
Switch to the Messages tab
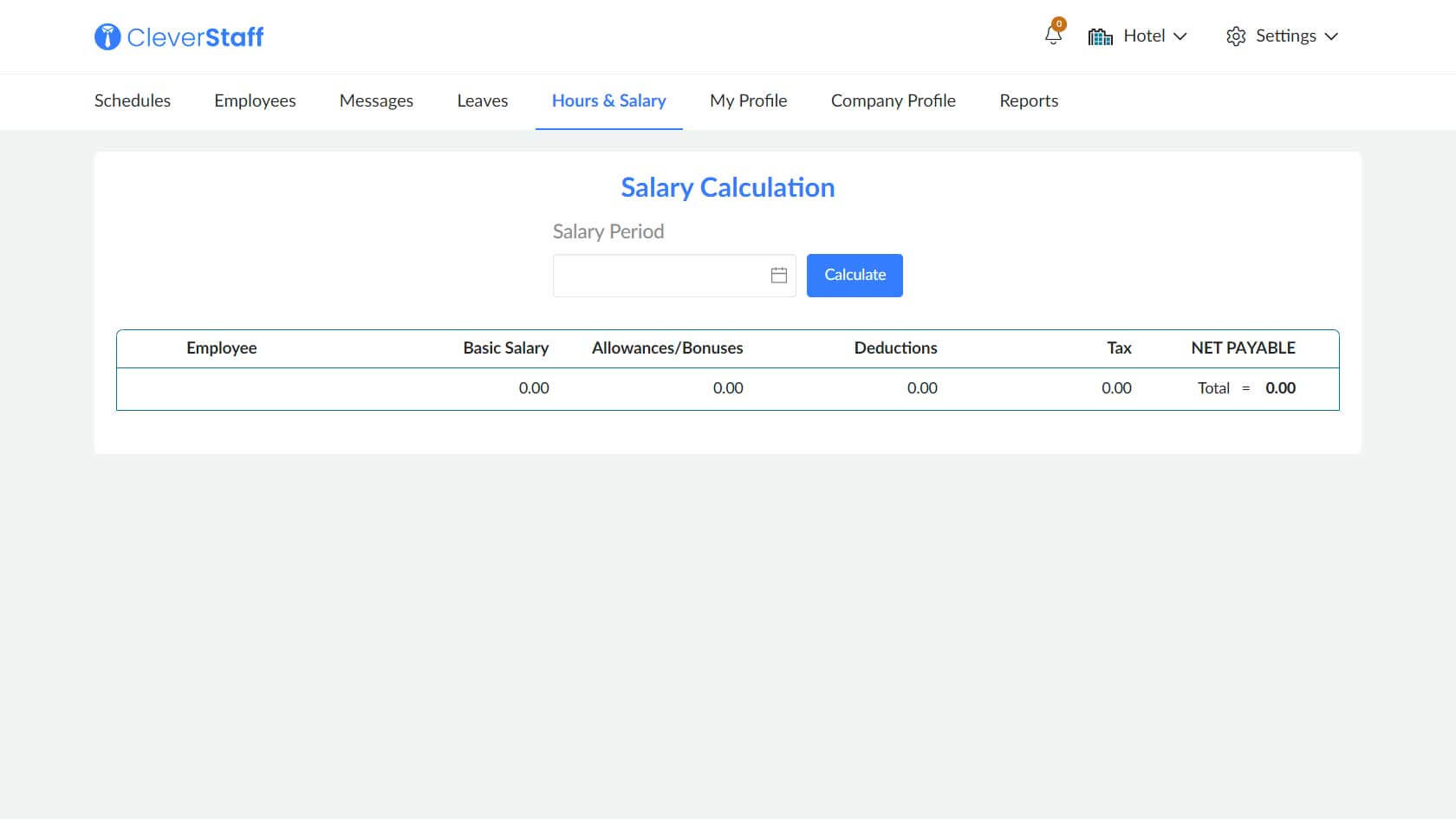tap(376, 101)
